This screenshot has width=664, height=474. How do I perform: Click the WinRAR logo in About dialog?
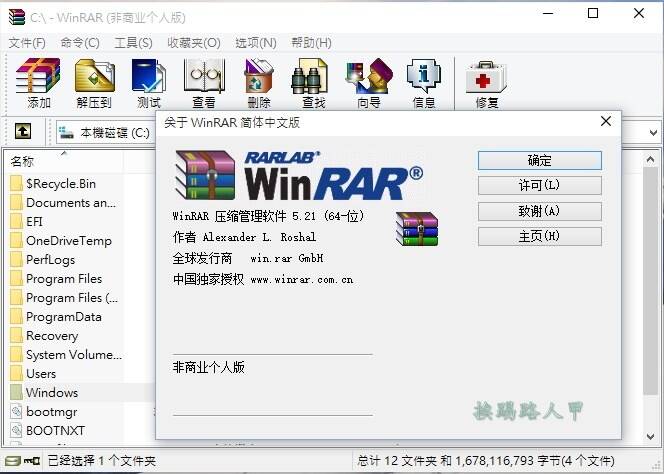(x=299, y=175)
